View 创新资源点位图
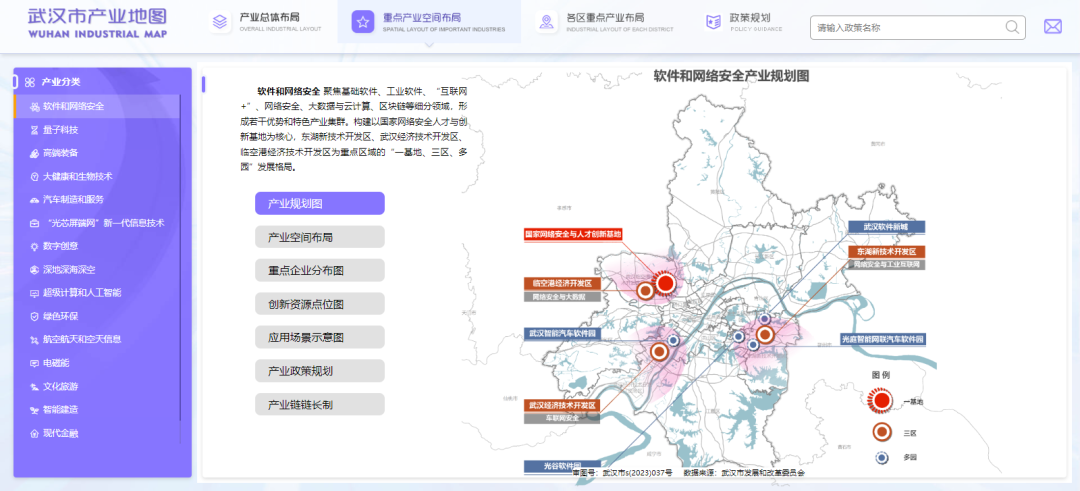 (320, 304)
